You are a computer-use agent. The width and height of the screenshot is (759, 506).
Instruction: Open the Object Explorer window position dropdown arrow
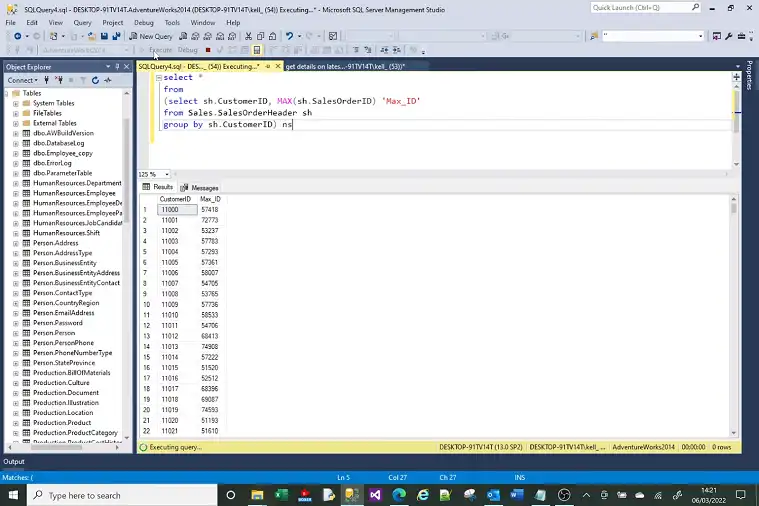click(x=108, y=67)
